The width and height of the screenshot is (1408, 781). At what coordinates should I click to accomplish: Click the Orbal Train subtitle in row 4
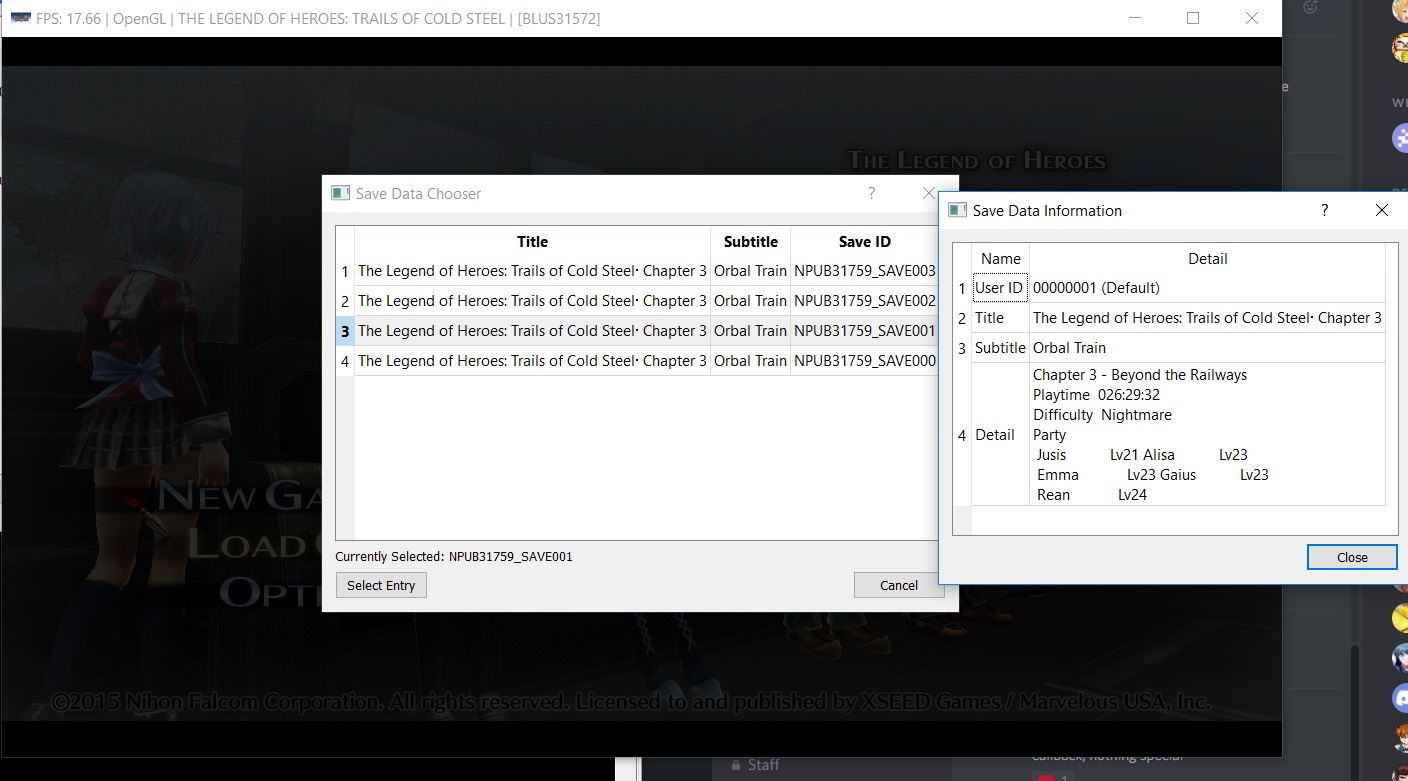pos(750,361)
